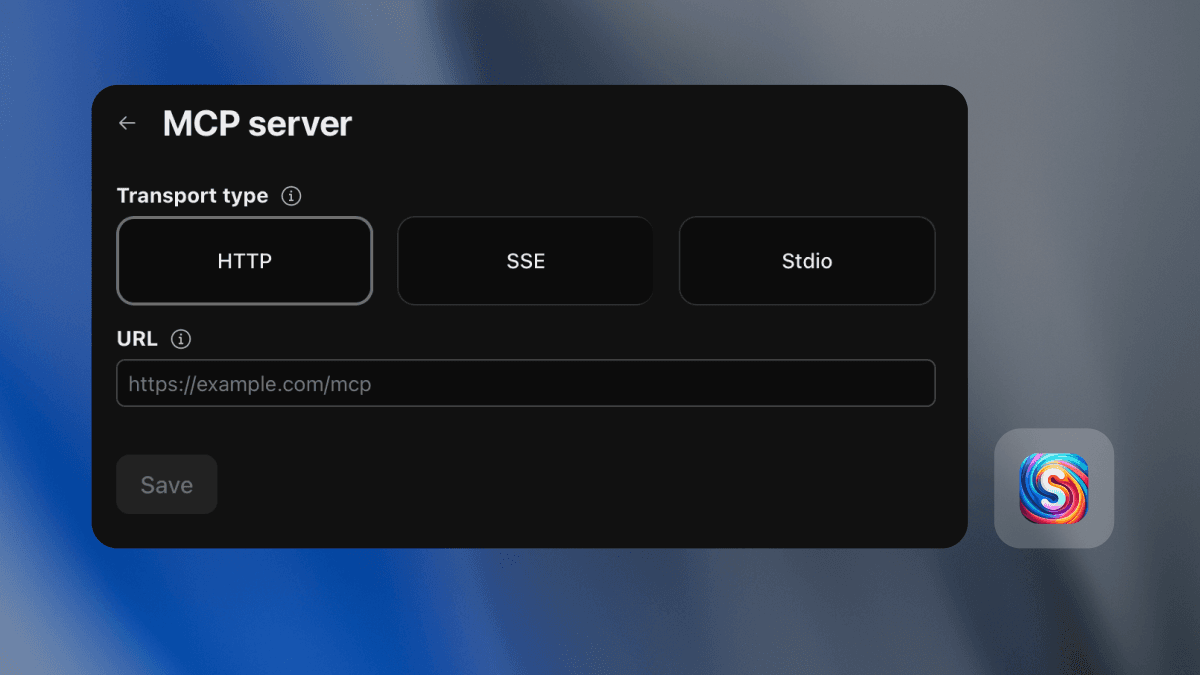This screenshot has width=1200, height=675.
Task: Save the MCP server configuration
Action: click(x=166, y=484)
